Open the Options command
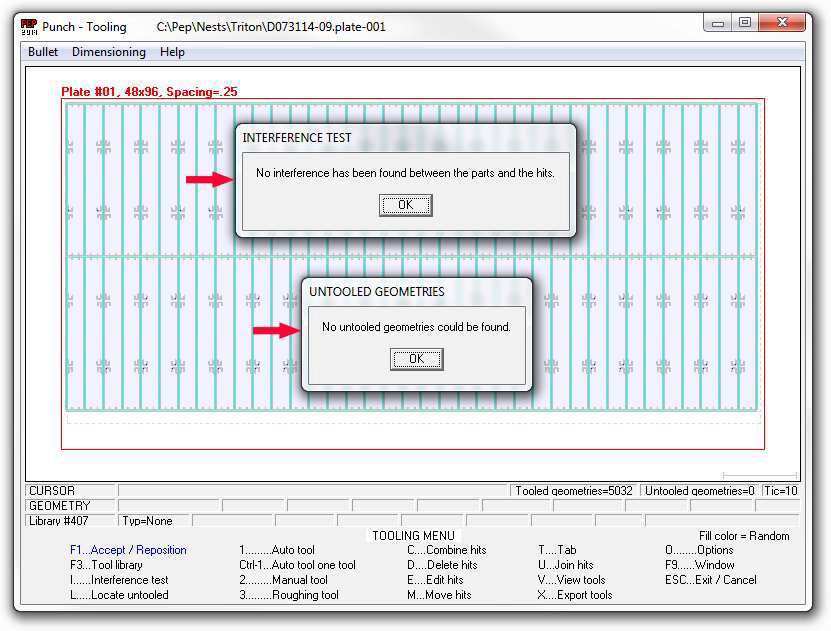831x631 pixels. (x=699, y=550)
